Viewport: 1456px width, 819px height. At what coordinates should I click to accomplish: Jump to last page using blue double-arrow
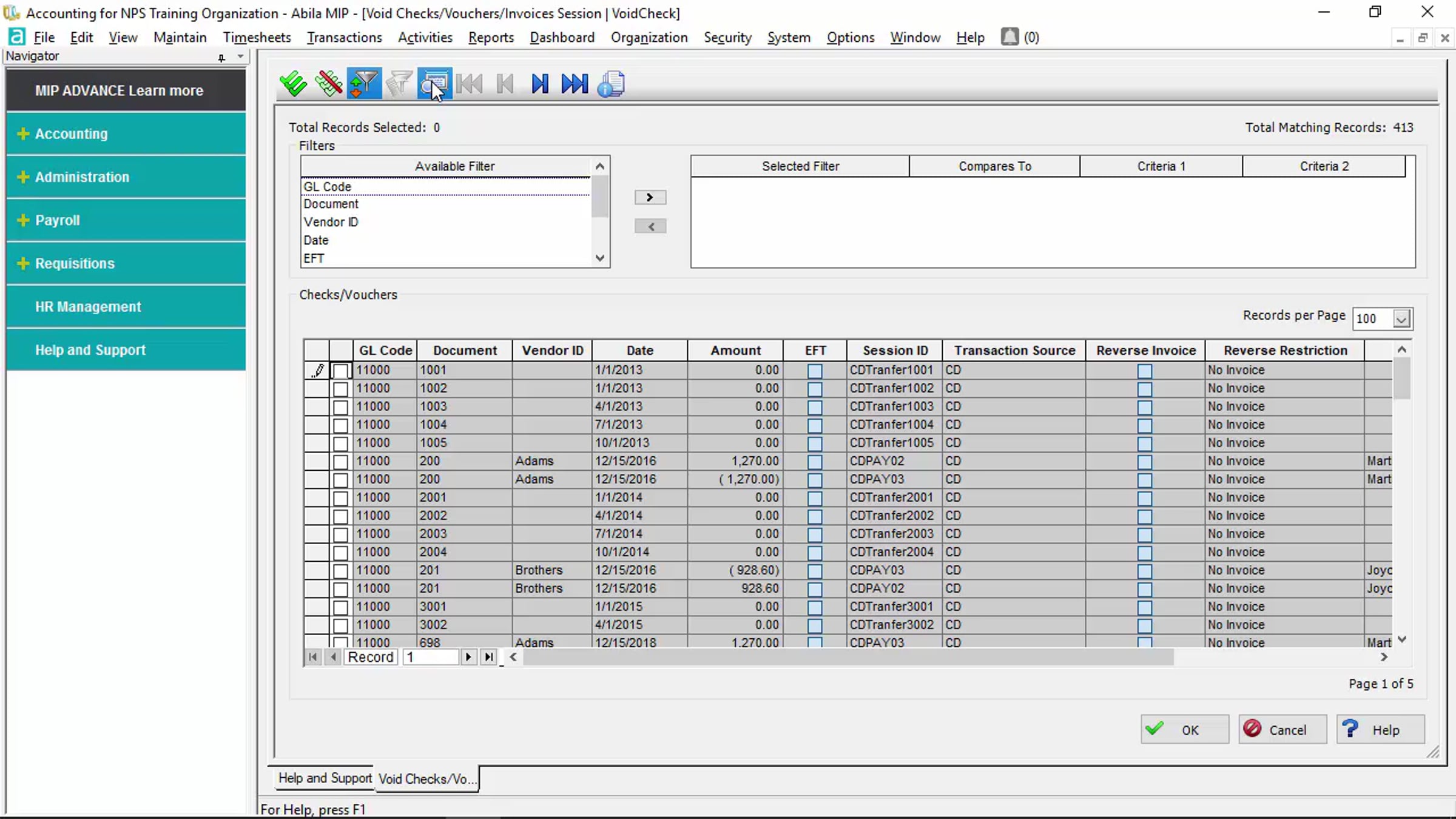click(574, 83)
